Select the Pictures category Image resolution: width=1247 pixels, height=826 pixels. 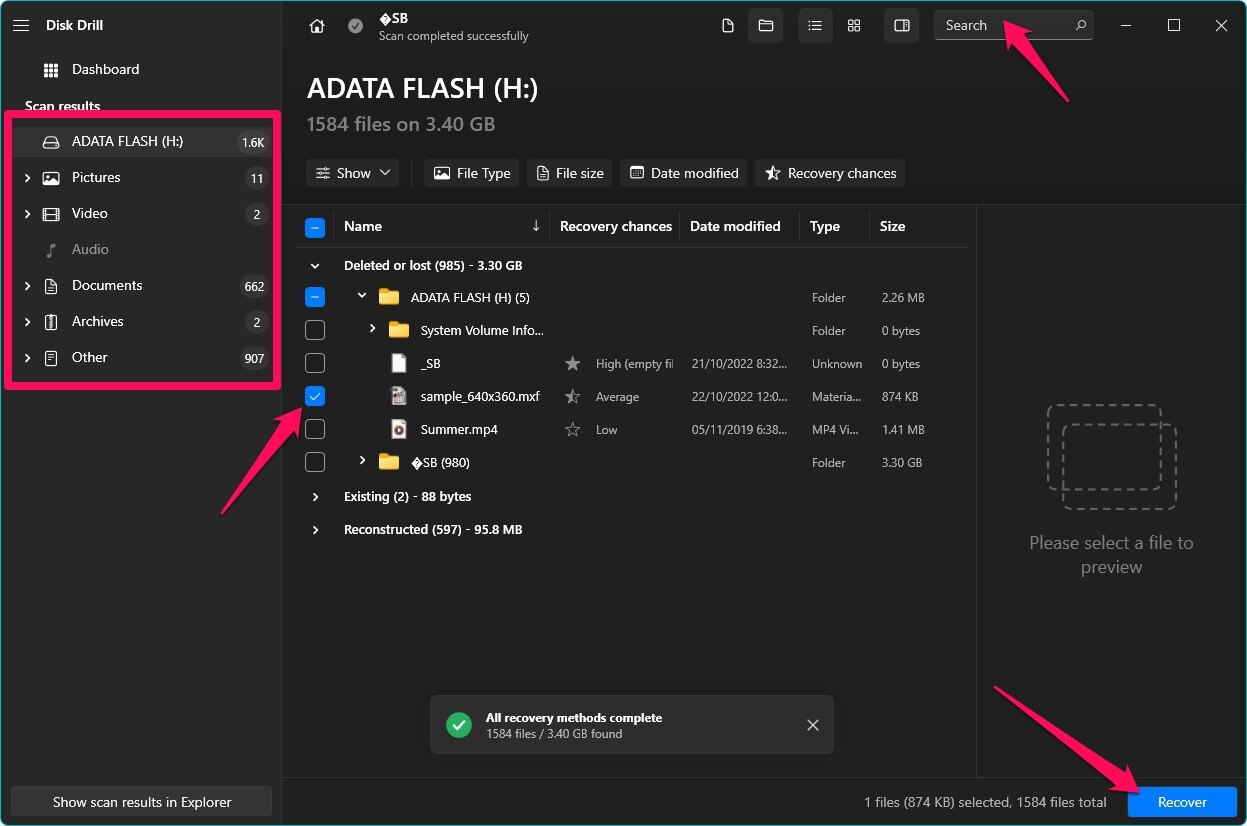click(x=140, y=178)
